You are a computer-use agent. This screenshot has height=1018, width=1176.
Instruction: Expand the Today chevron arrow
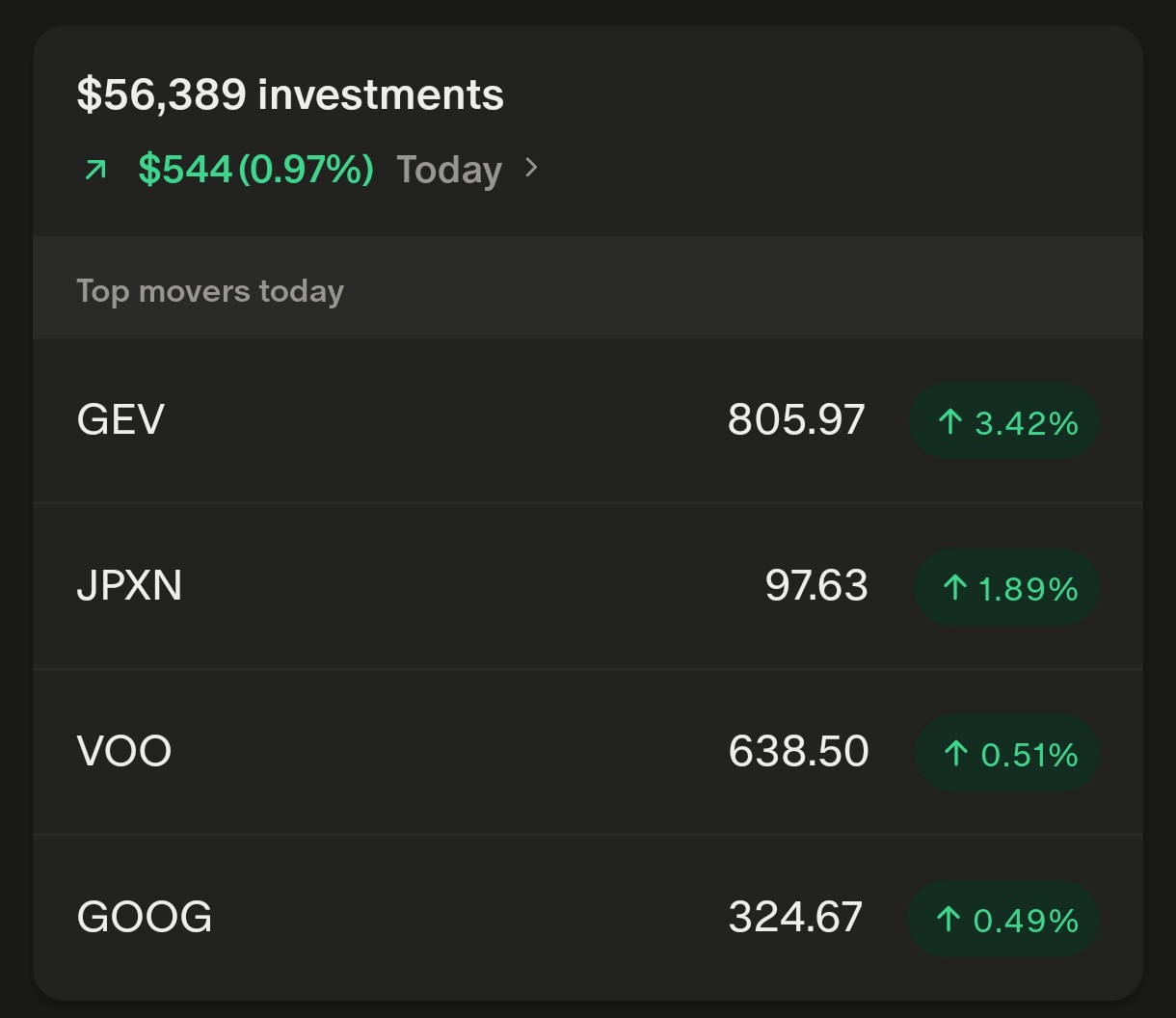(x=531, y=169)
